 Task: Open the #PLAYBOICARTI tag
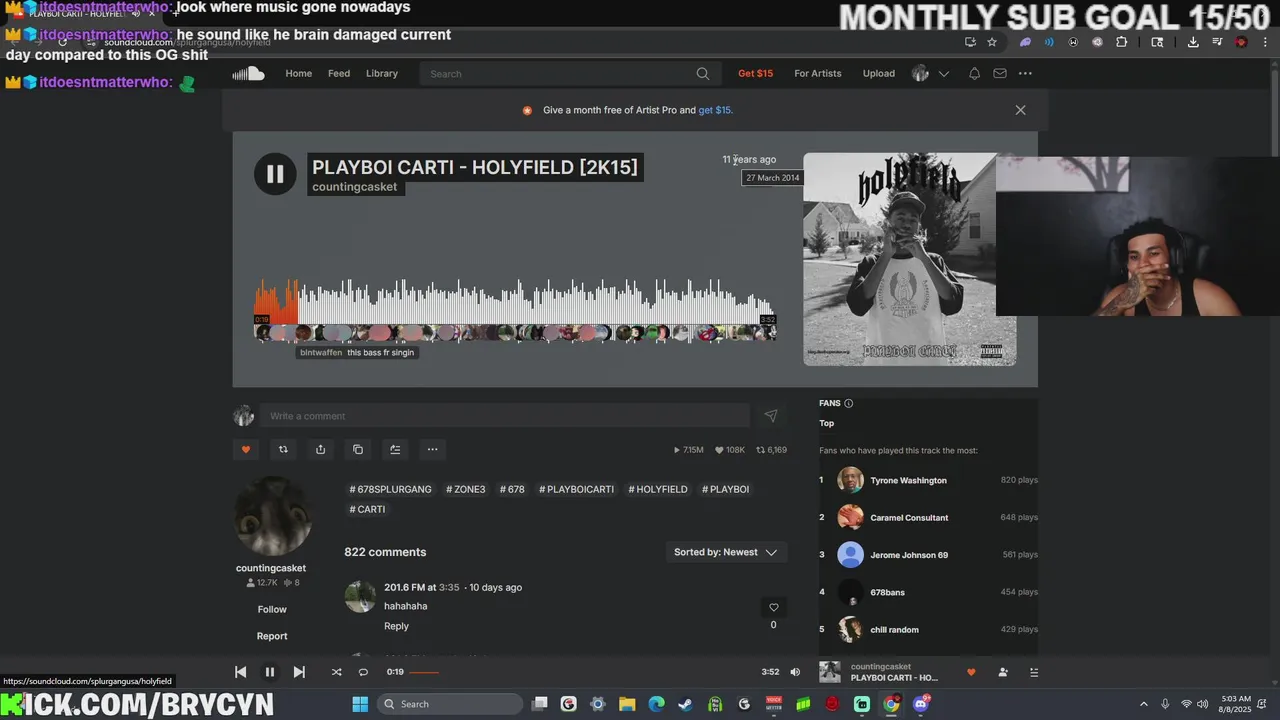576,489
